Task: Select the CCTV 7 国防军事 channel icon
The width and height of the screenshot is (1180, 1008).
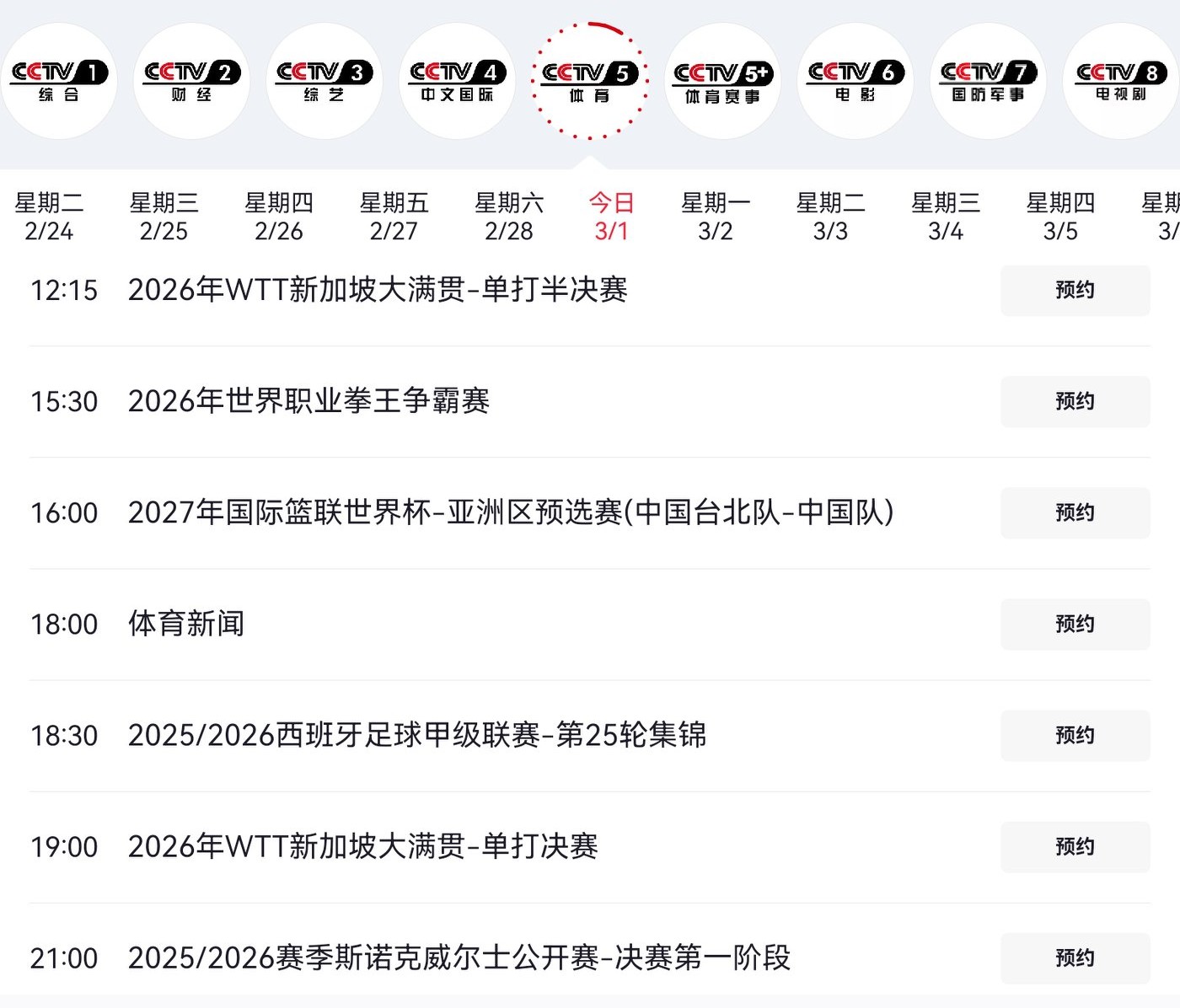Action: coord(988,81)
